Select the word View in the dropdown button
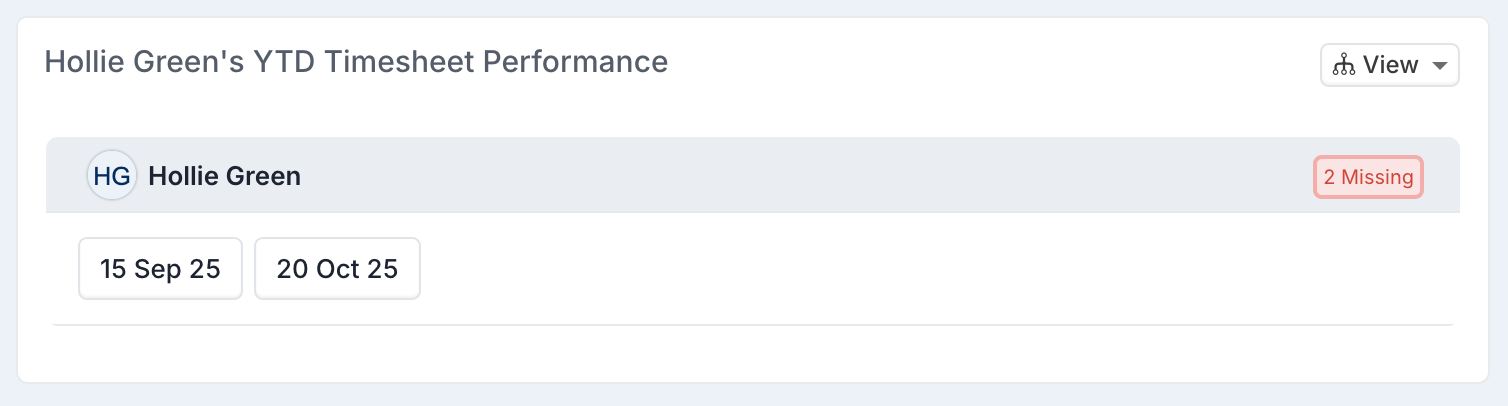 point(1391,66)
